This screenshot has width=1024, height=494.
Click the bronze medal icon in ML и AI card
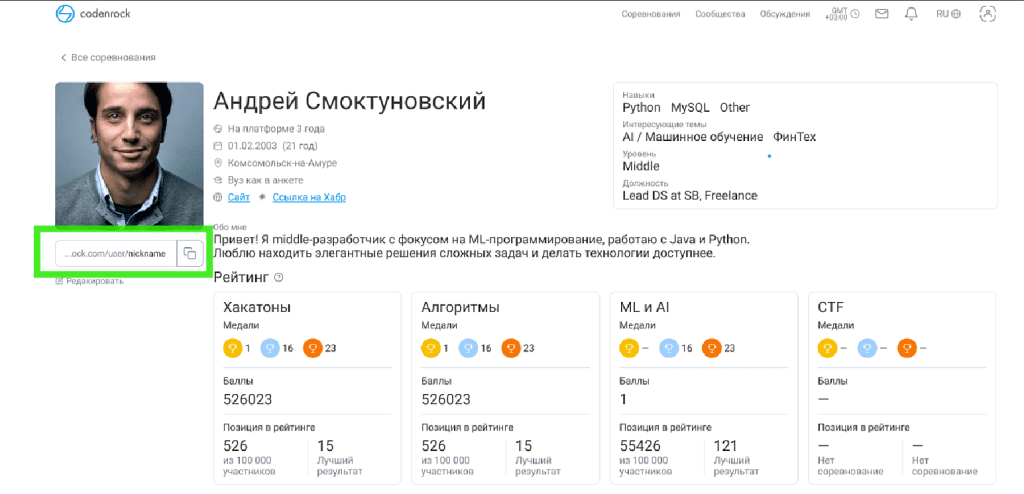[x=711, y=348]
